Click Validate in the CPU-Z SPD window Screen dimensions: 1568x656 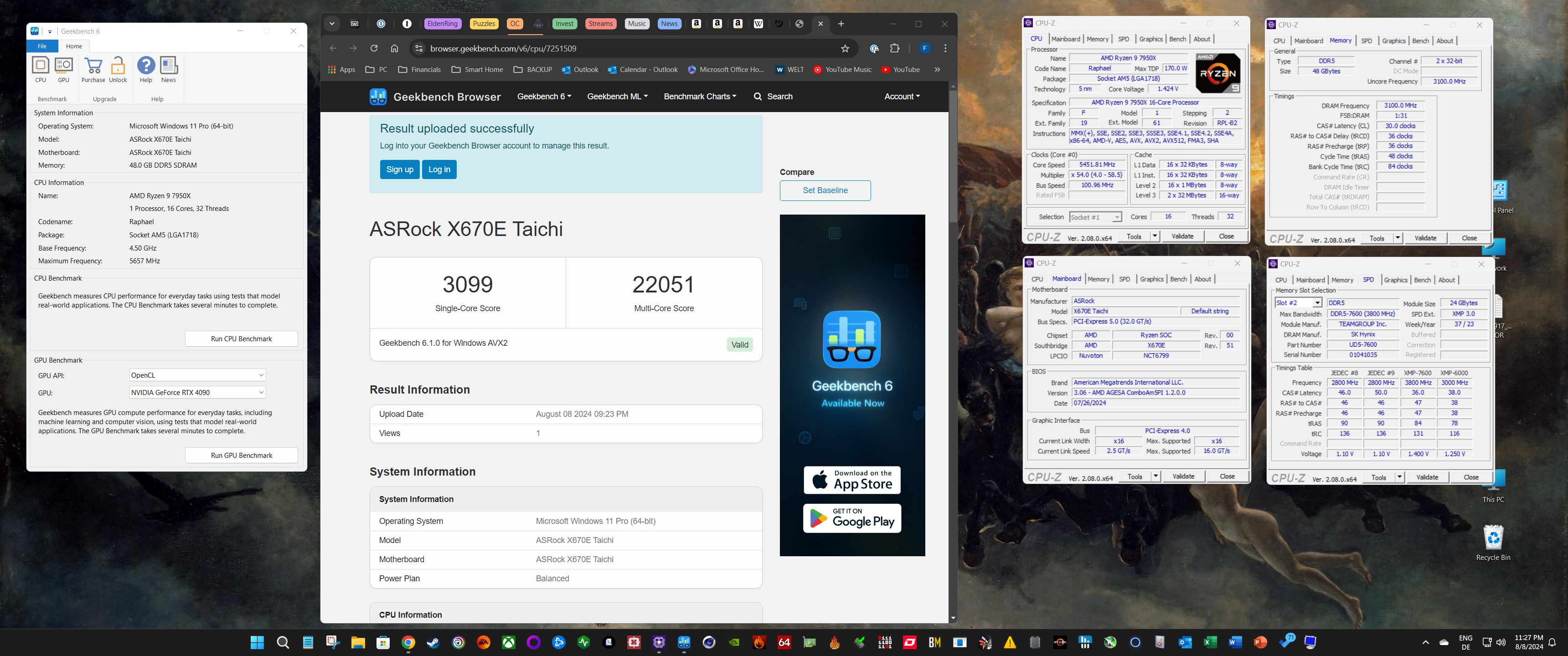click(1427, 477)
